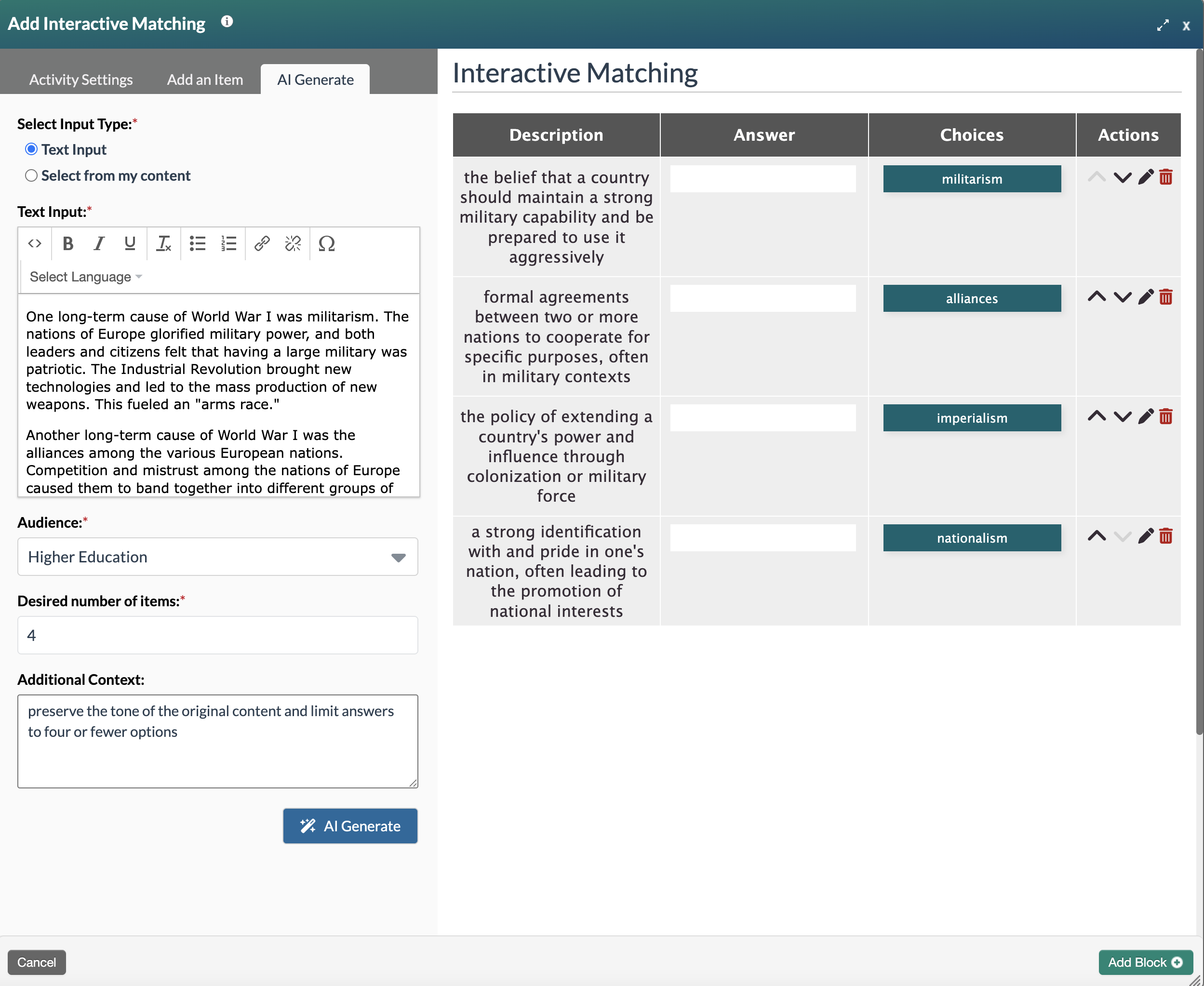Switch to the Activity Settings tab
1204x986 pixels.
click(x=80, y=80)
